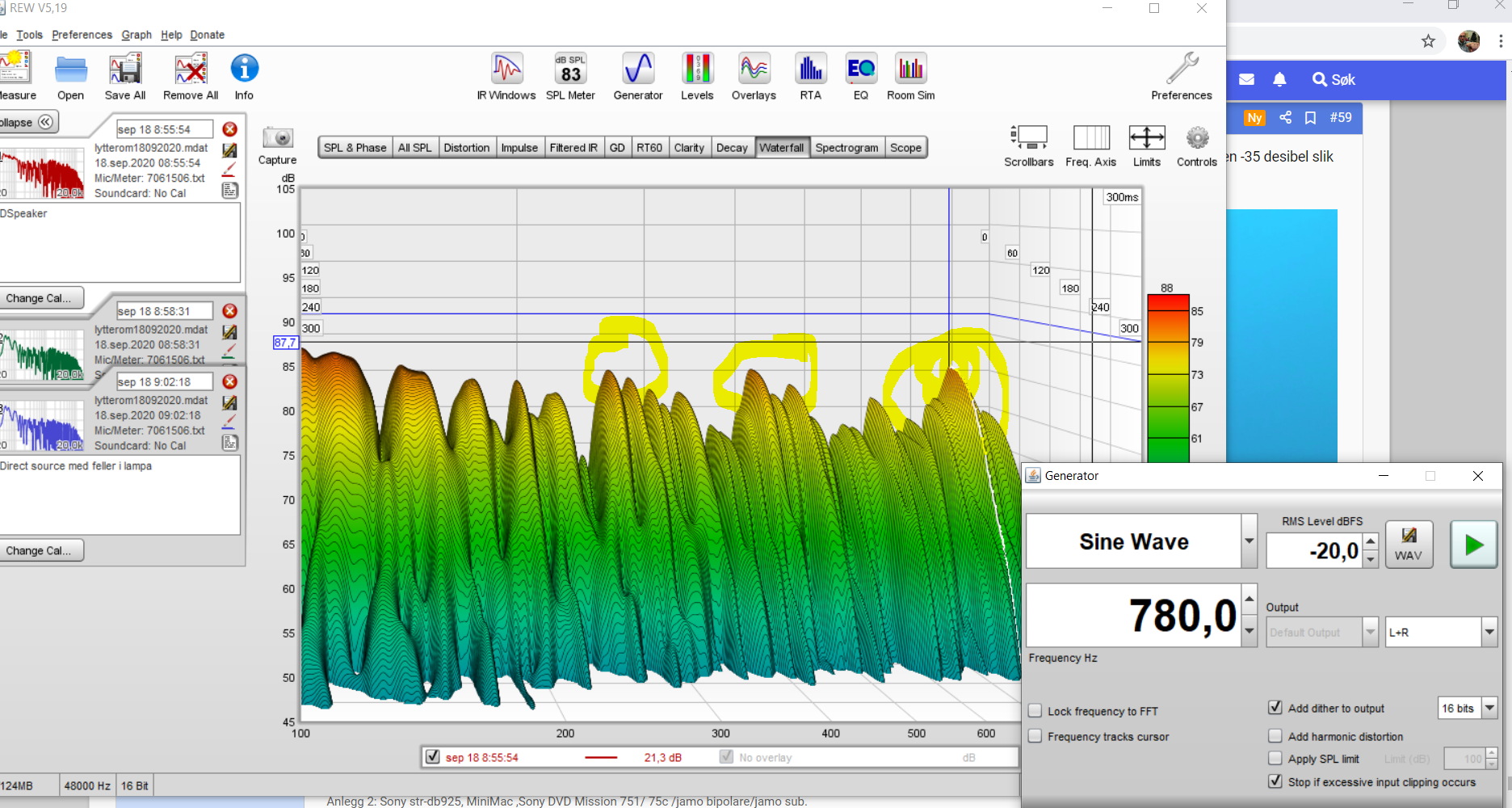Increase the generator frequency
Image resolution: width=1512 pixels, height=808 pixels.
pos(1249,600)
